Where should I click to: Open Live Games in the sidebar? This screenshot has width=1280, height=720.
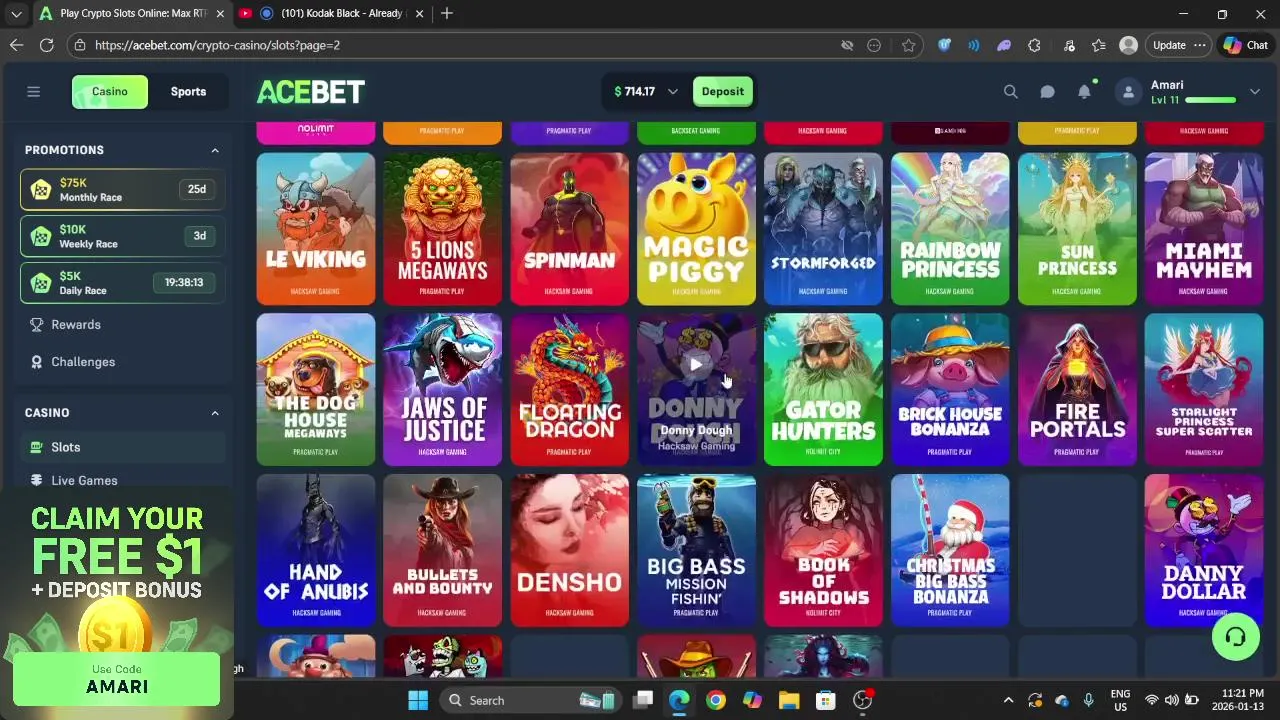[x=122, y=480]
